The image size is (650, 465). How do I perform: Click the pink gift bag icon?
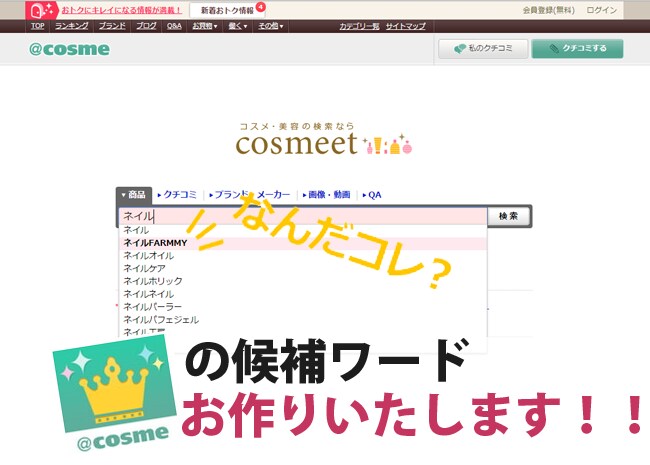coord(41,10)
